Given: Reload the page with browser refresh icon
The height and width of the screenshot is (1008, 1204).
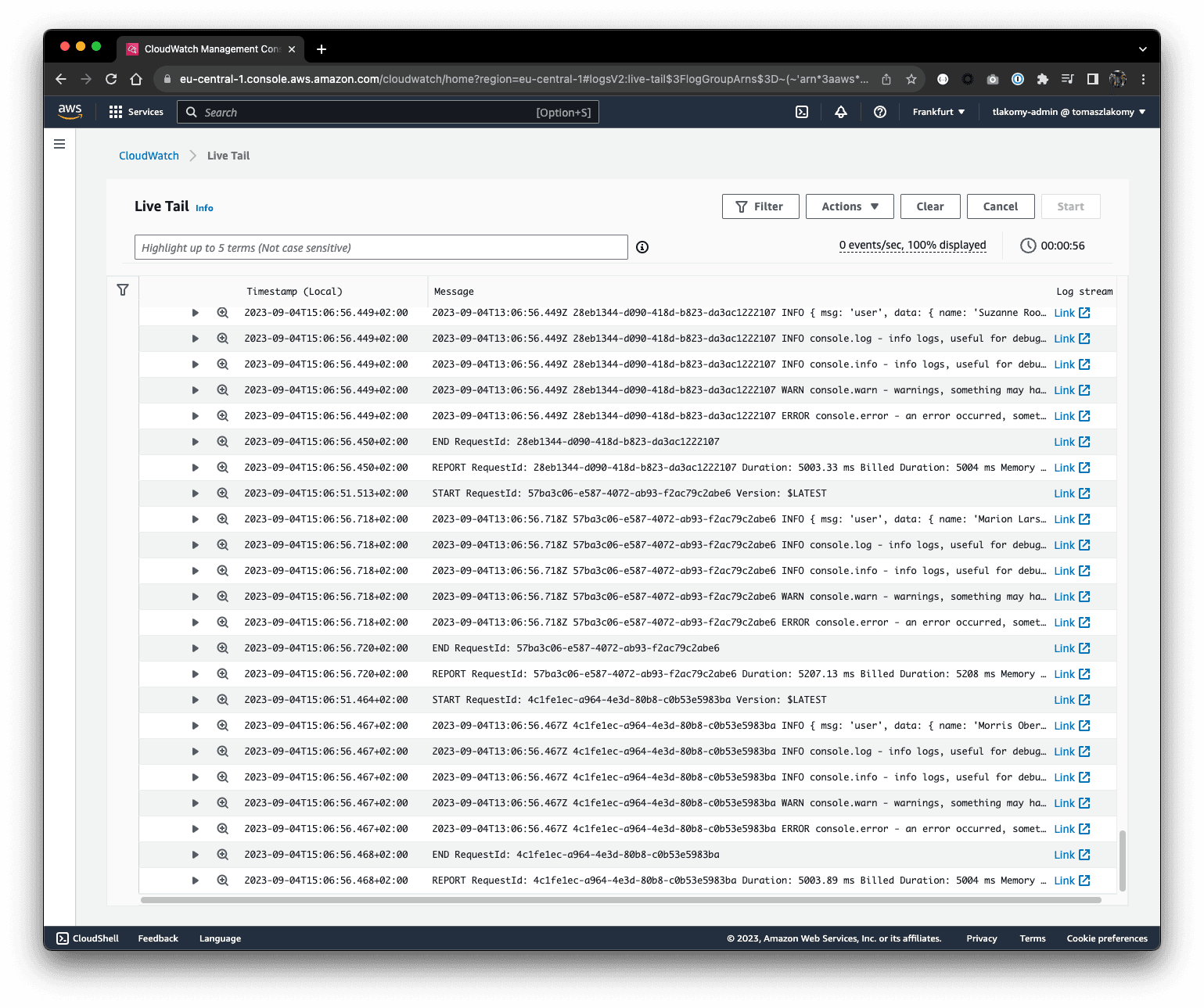Looking at the screenshot, I should click(x=111, y=79).
